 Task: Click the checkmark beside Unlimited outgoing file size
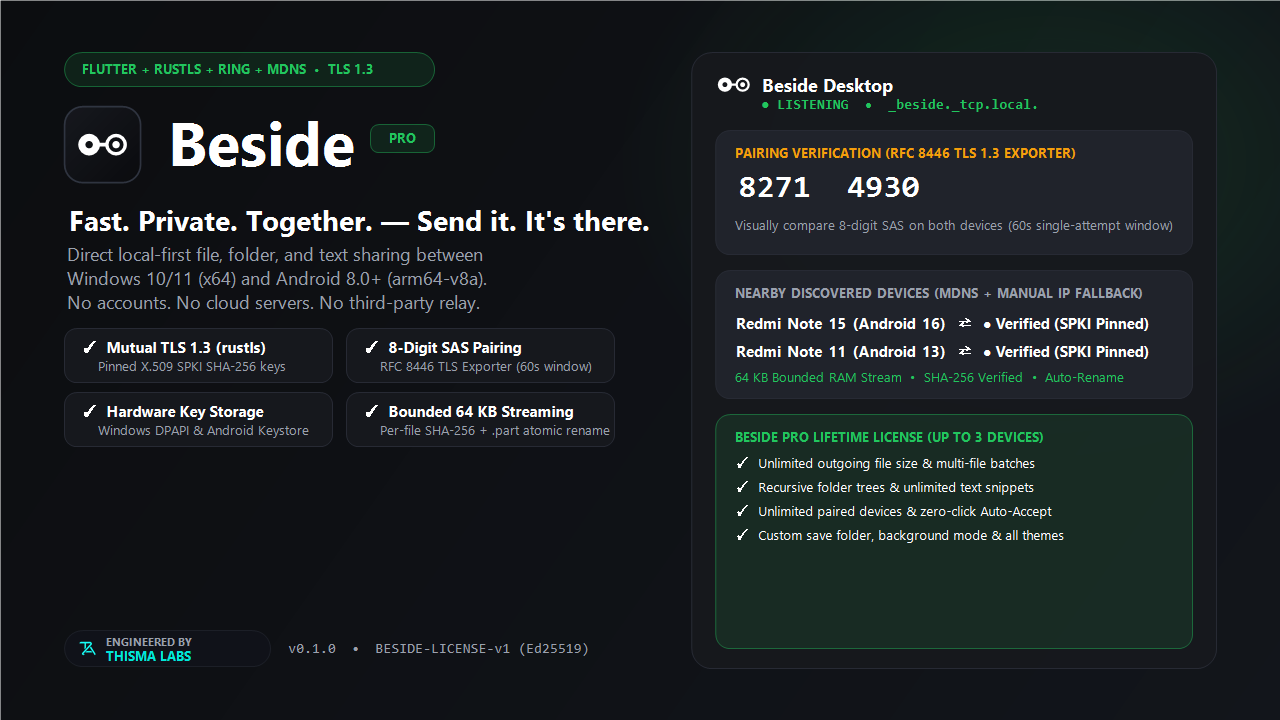[742, 464]
